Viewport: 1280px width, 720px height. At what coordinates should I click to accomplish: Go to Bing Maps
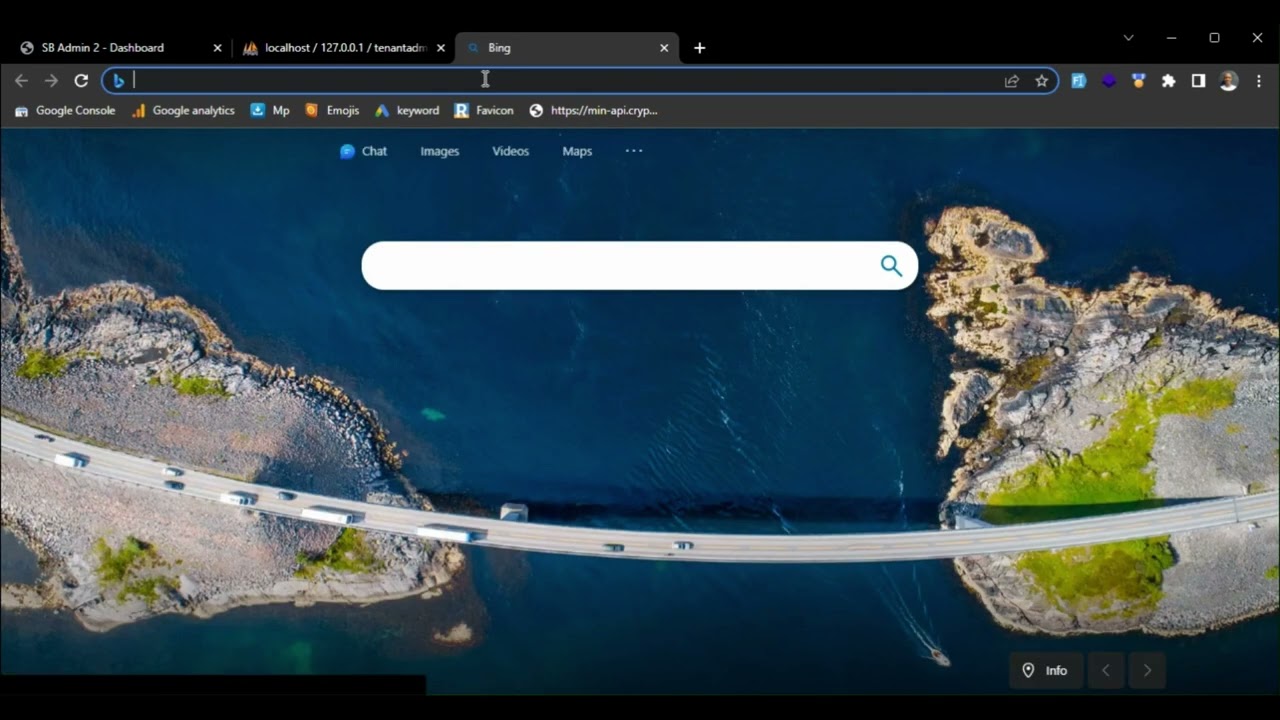click(577, 151)
